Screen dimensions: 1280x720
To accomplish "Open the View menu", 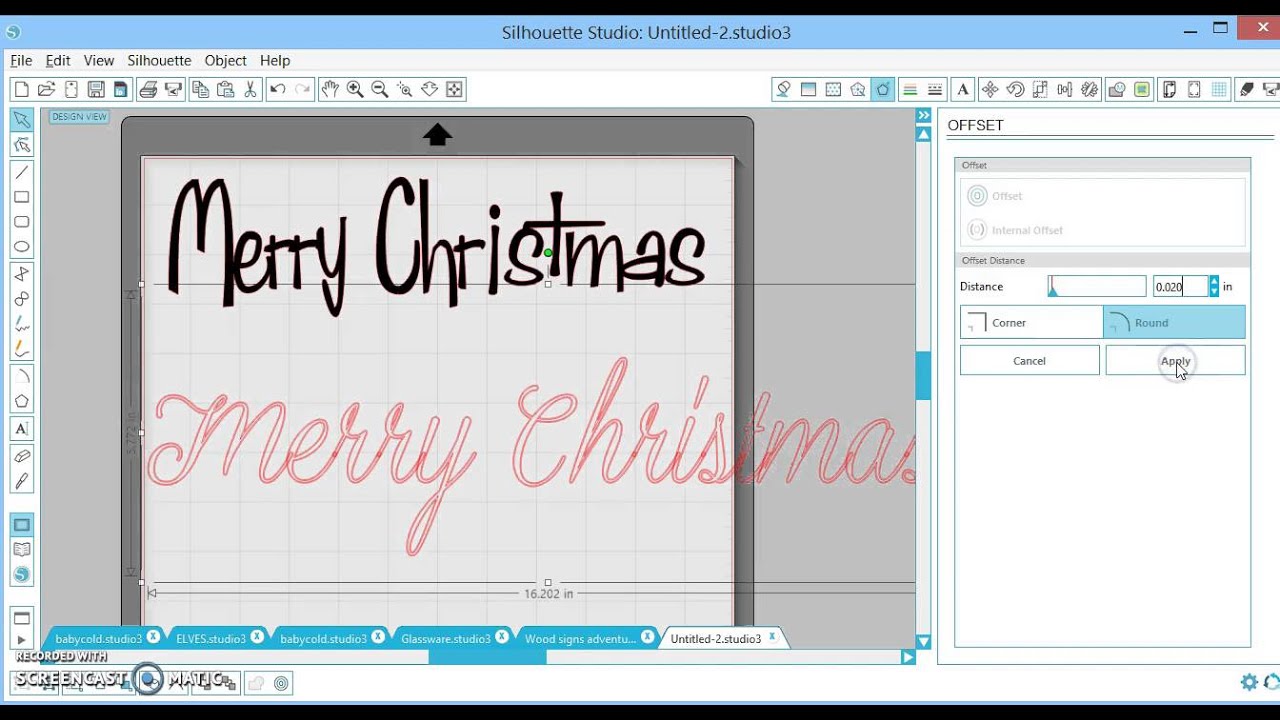I will pyautogui.click(x=99, y=60).
